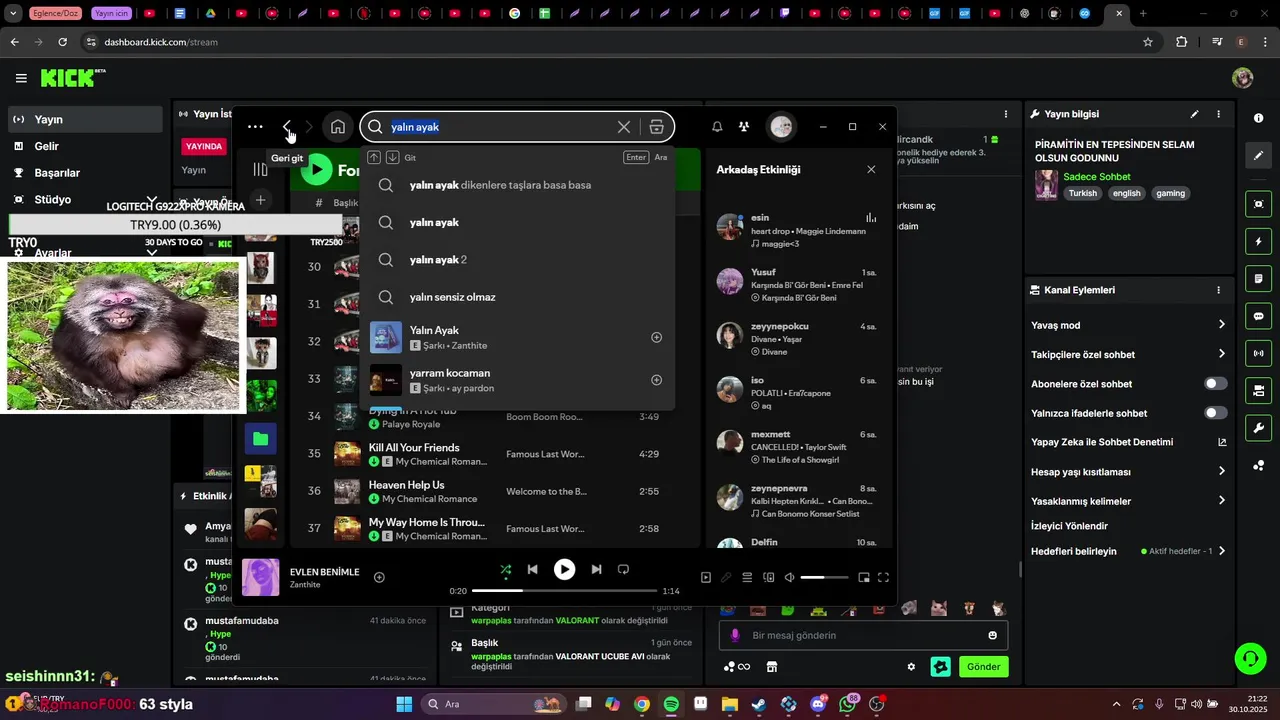Add EVLEN BENİMLE to liked songs
The width and height of the screenshot is (1280, 720).
pyautogui.click(x=379, y=577)
